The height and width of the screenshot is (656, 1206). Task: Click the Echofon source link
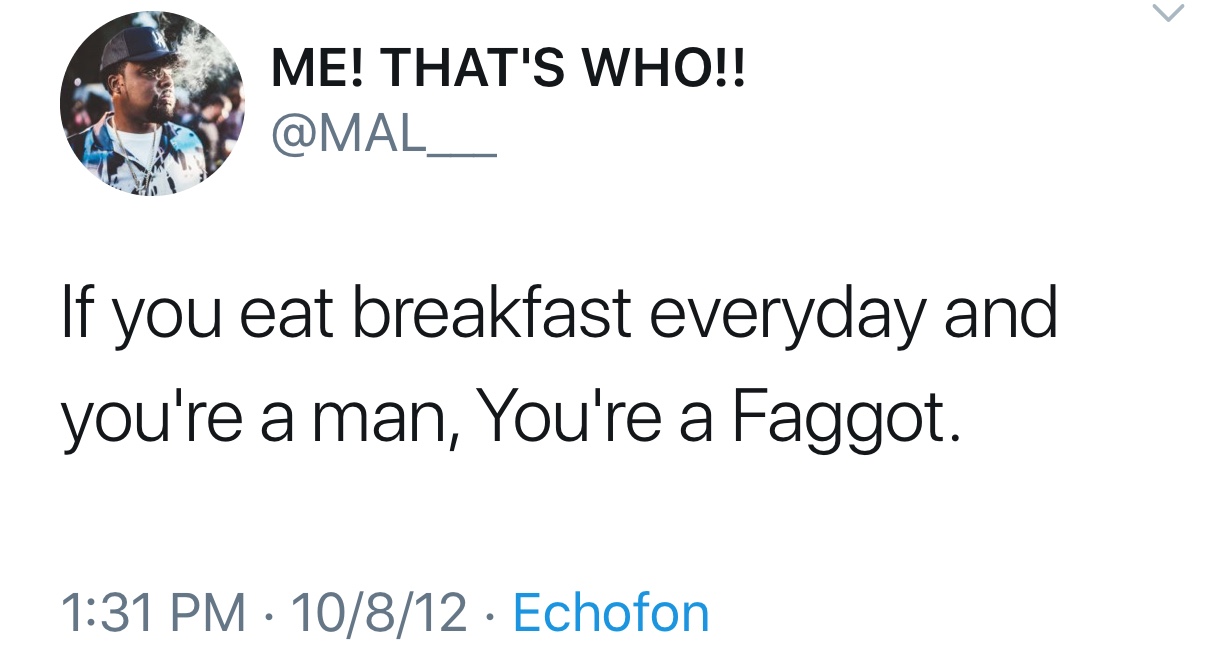coord(610,612)
